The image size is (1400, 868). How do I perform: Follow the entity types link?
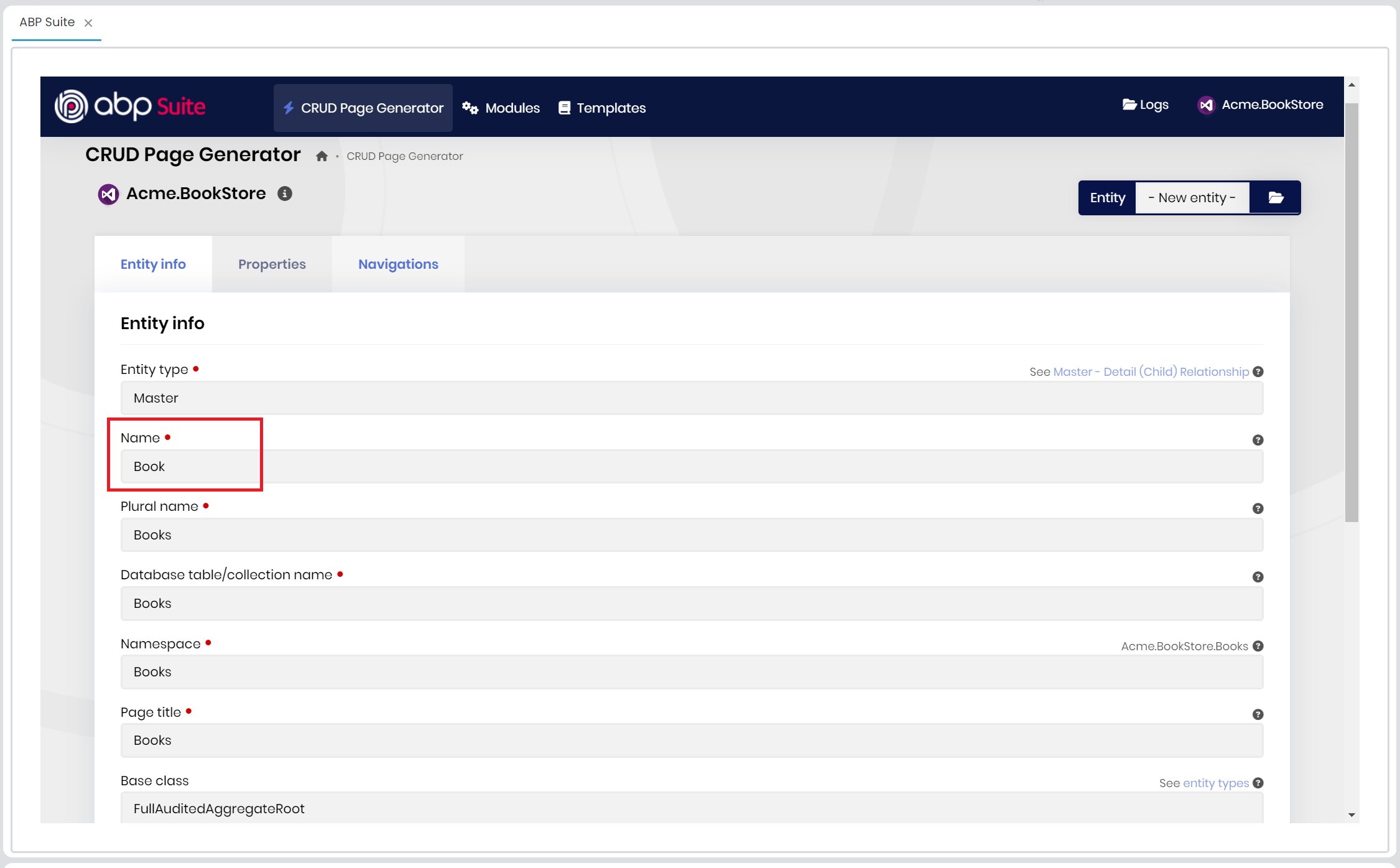(x=1215, y=783)
